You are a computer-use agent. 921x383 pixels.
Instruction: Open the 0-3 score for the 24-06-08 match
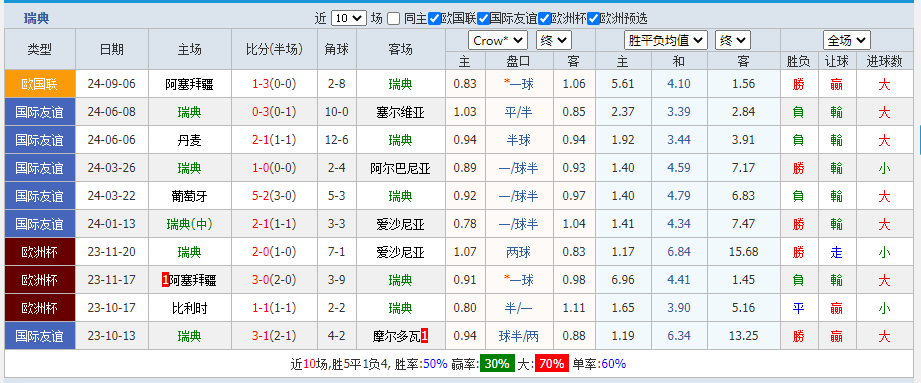[261, 112]
